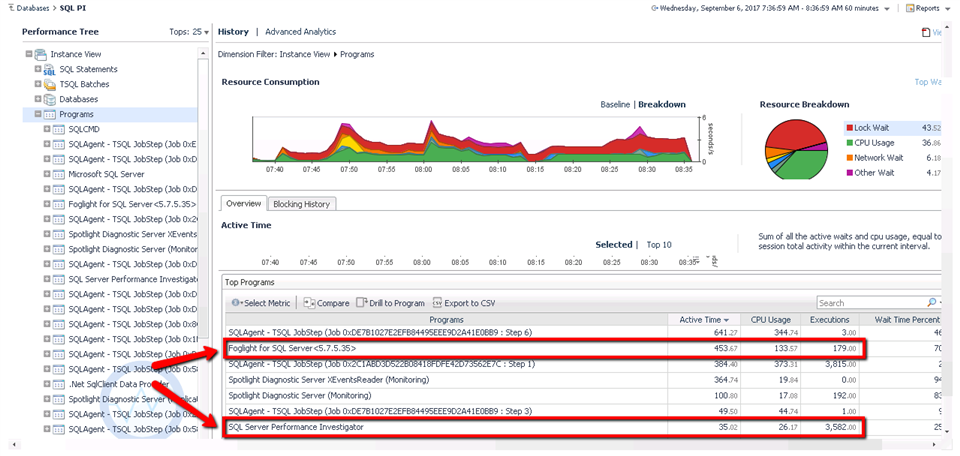
Task: Expand the Microsoft SQL Server tree node
Action: pos(47,174)
